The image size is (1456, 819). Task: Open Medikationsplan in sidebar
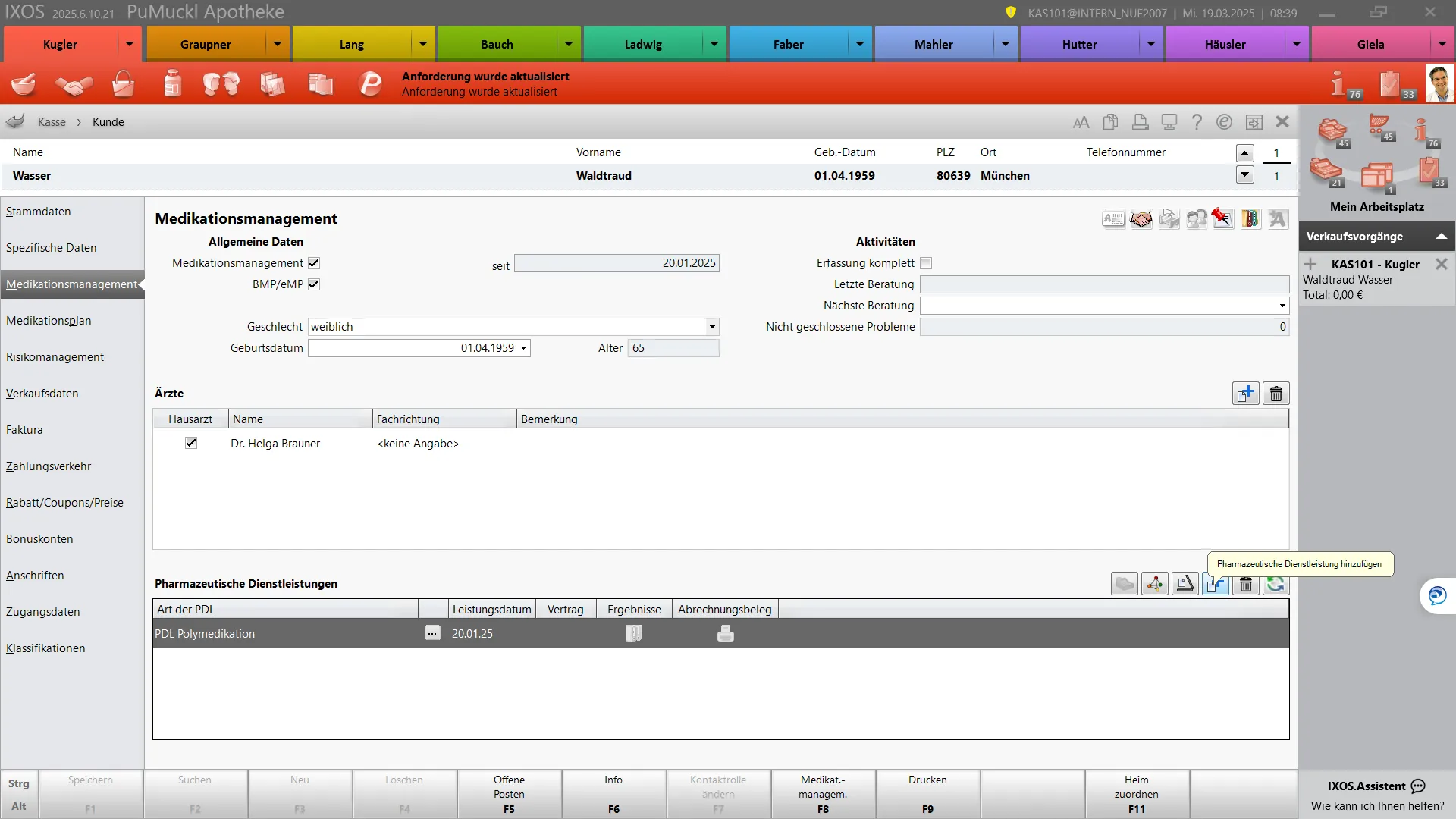[x=49, y=321]
